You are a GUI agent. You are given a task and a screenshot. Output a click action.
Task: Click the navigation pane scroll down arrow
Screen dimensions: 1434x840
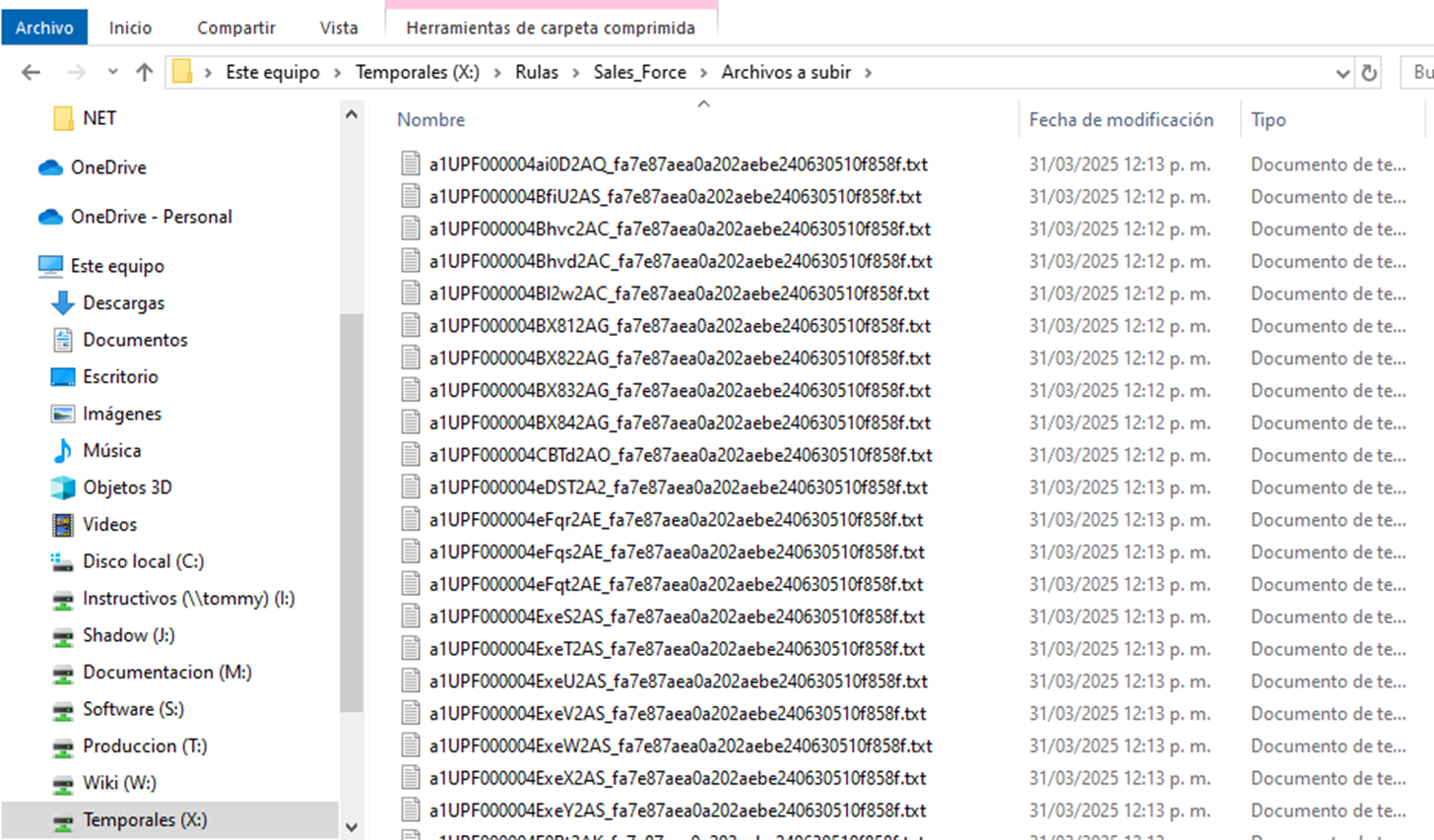coord(352,827)
